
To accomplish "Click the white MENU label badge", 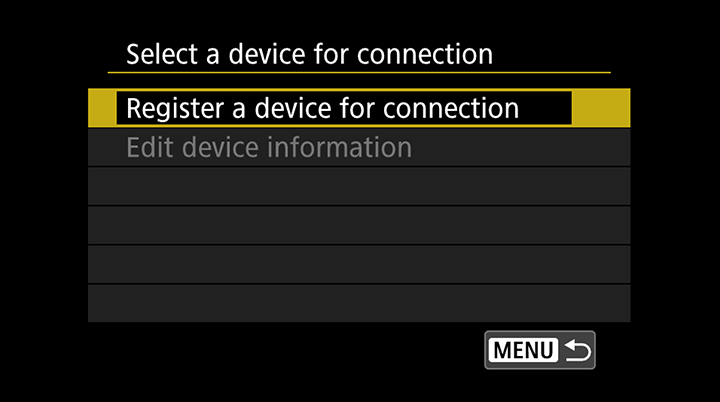I will [523, 351].
